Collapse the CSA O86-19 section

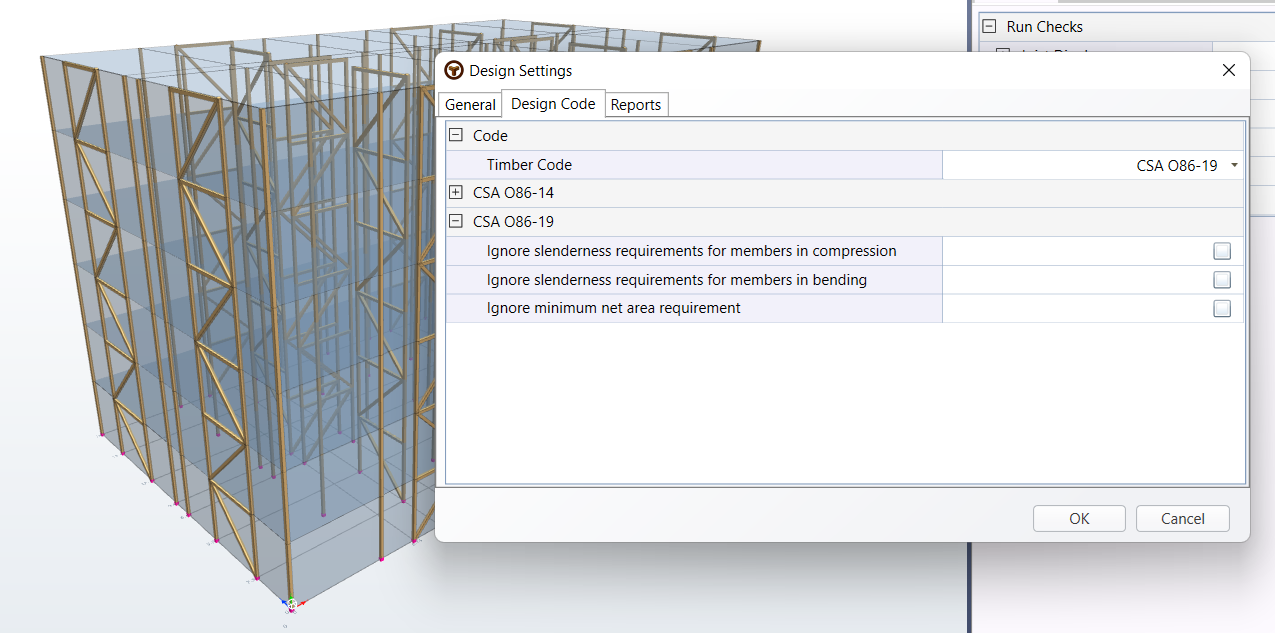coord(455,221)
